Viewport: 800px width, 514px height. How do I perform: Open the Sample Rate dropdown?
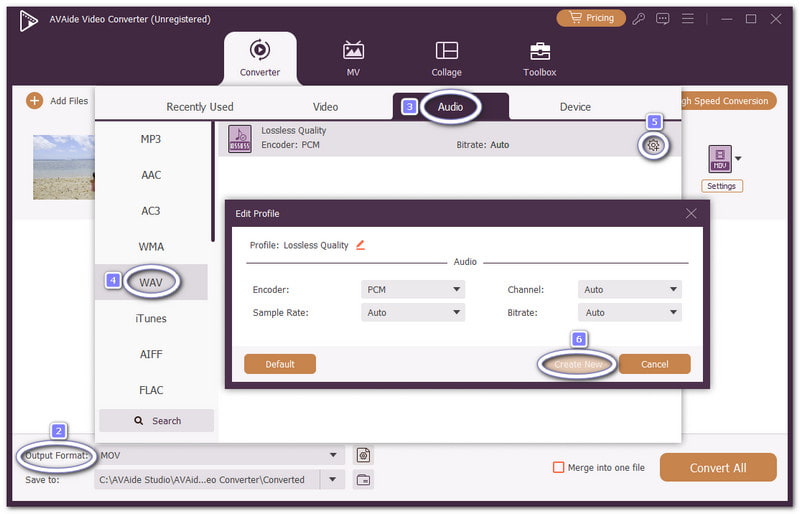tap(413, 312)
